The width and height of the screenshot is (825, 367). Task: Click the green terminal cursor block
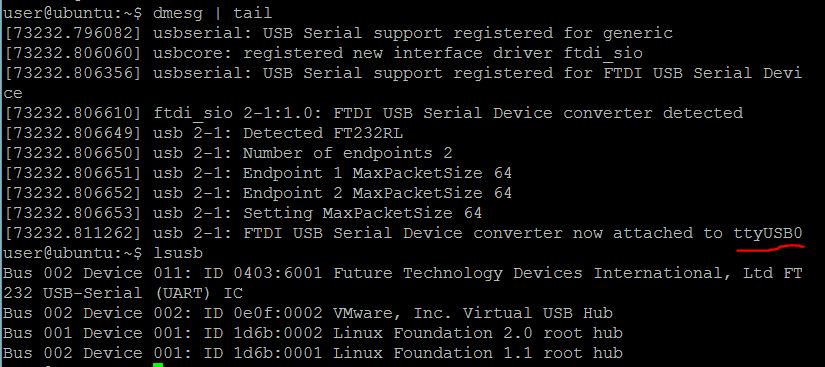[x=158, y=365]
